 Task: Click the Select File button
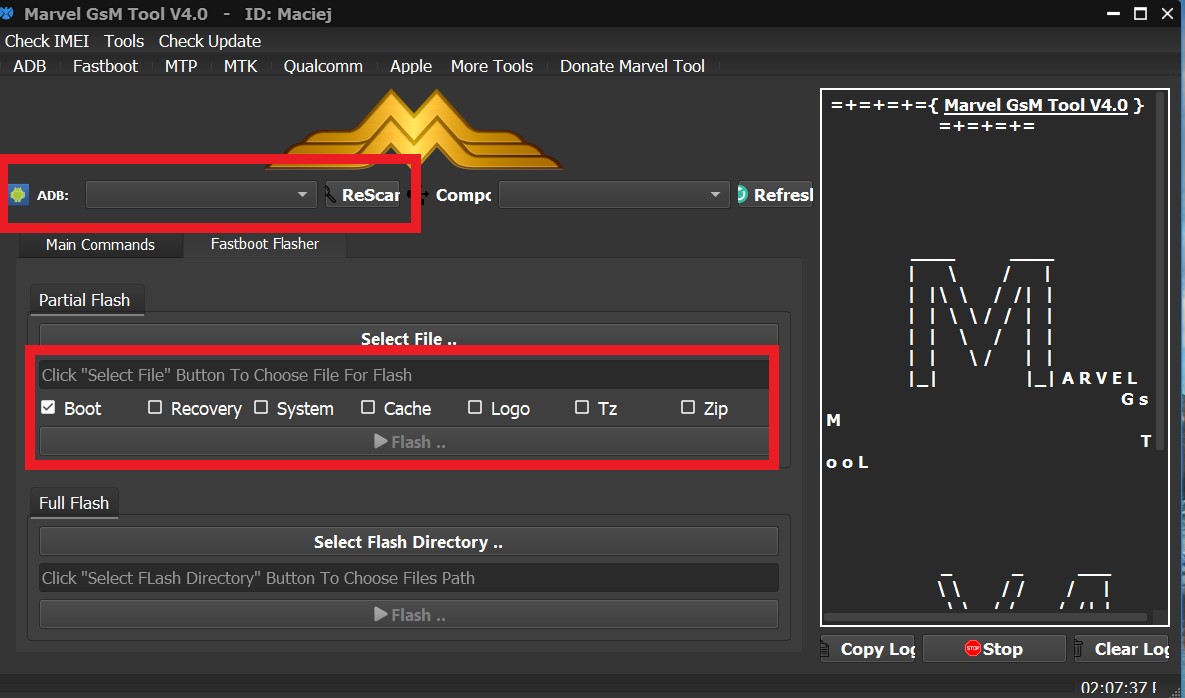(408, 339)
